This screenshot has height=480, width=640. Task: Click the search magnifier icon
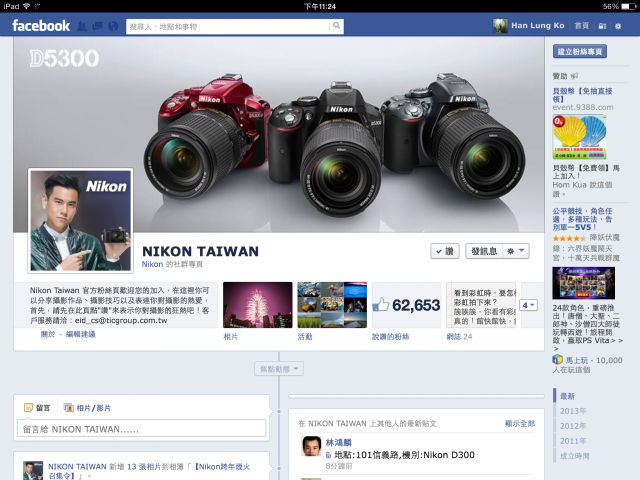336,26
